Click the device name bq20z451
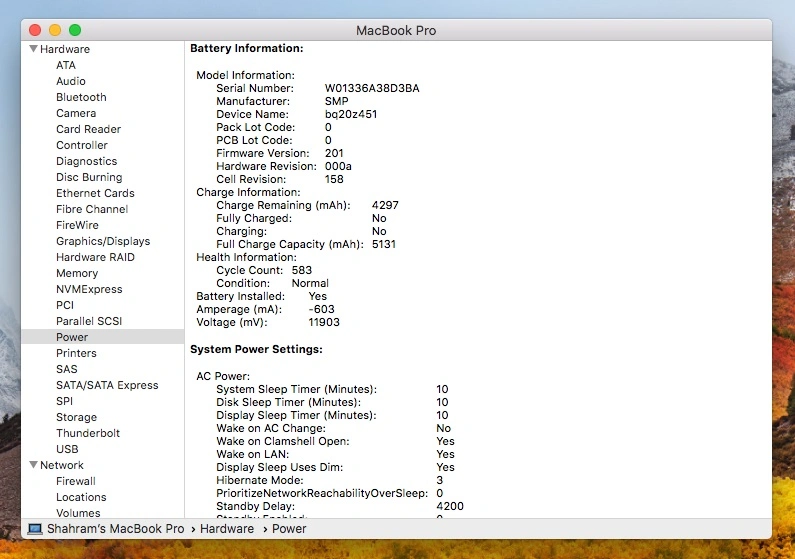This screenshot has height=559, width=795. [351, 115]
